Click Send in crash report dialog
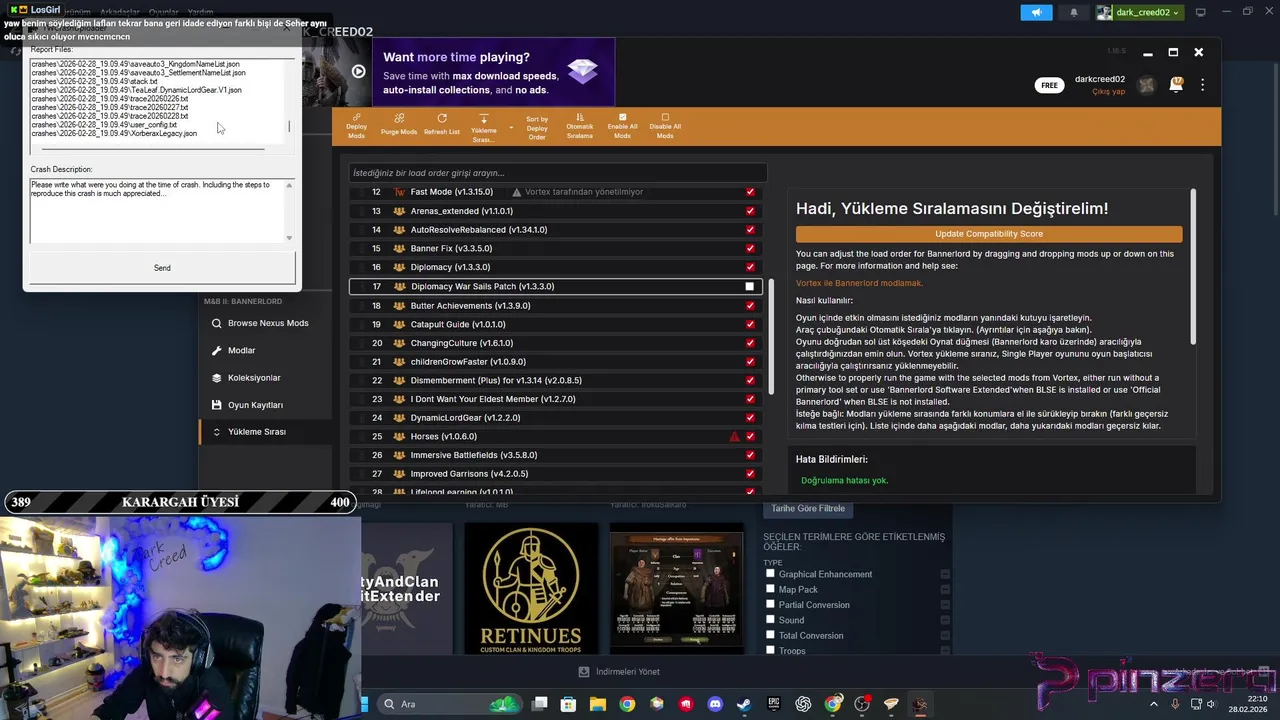 (x=162, y=268)
